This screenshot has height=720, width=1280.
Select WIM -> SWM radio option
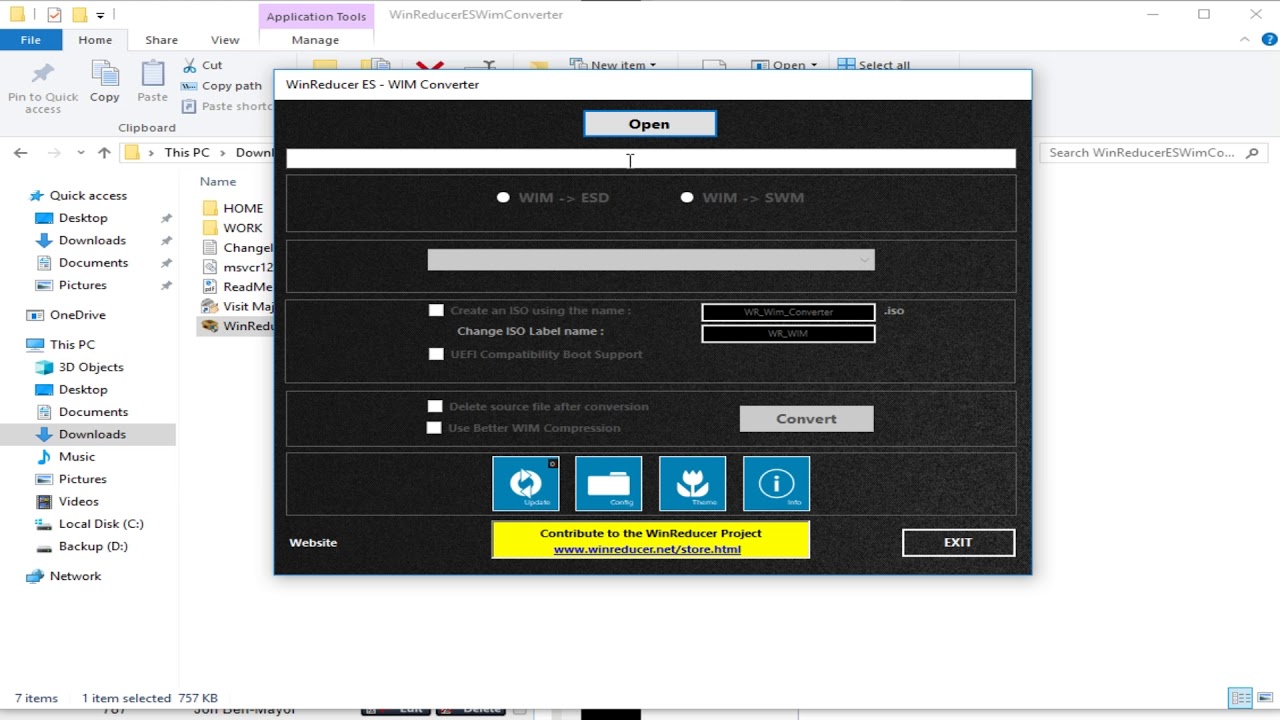pos(687,198)
